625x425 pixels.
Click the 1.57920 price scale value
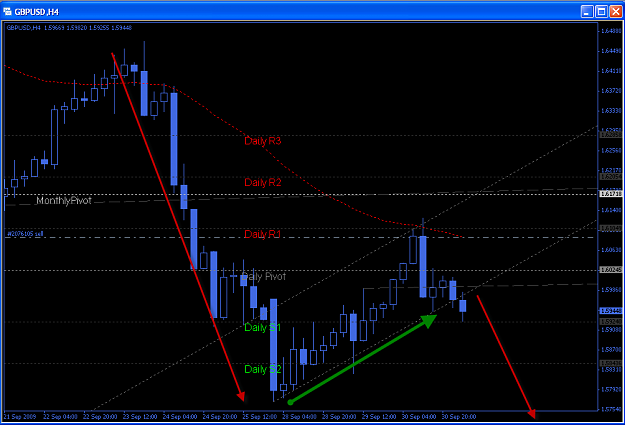point(611,389)
